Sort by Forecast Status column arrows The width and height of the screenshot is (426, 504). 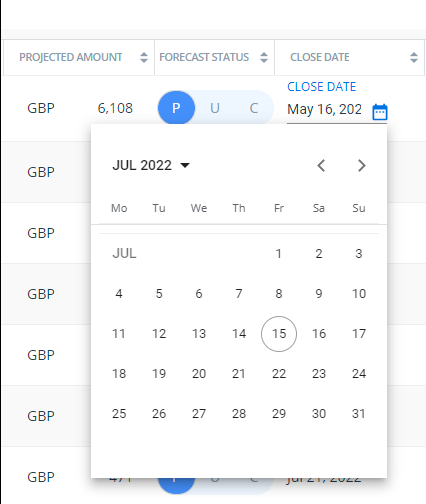pyautogui.click(x=264, y=57)
